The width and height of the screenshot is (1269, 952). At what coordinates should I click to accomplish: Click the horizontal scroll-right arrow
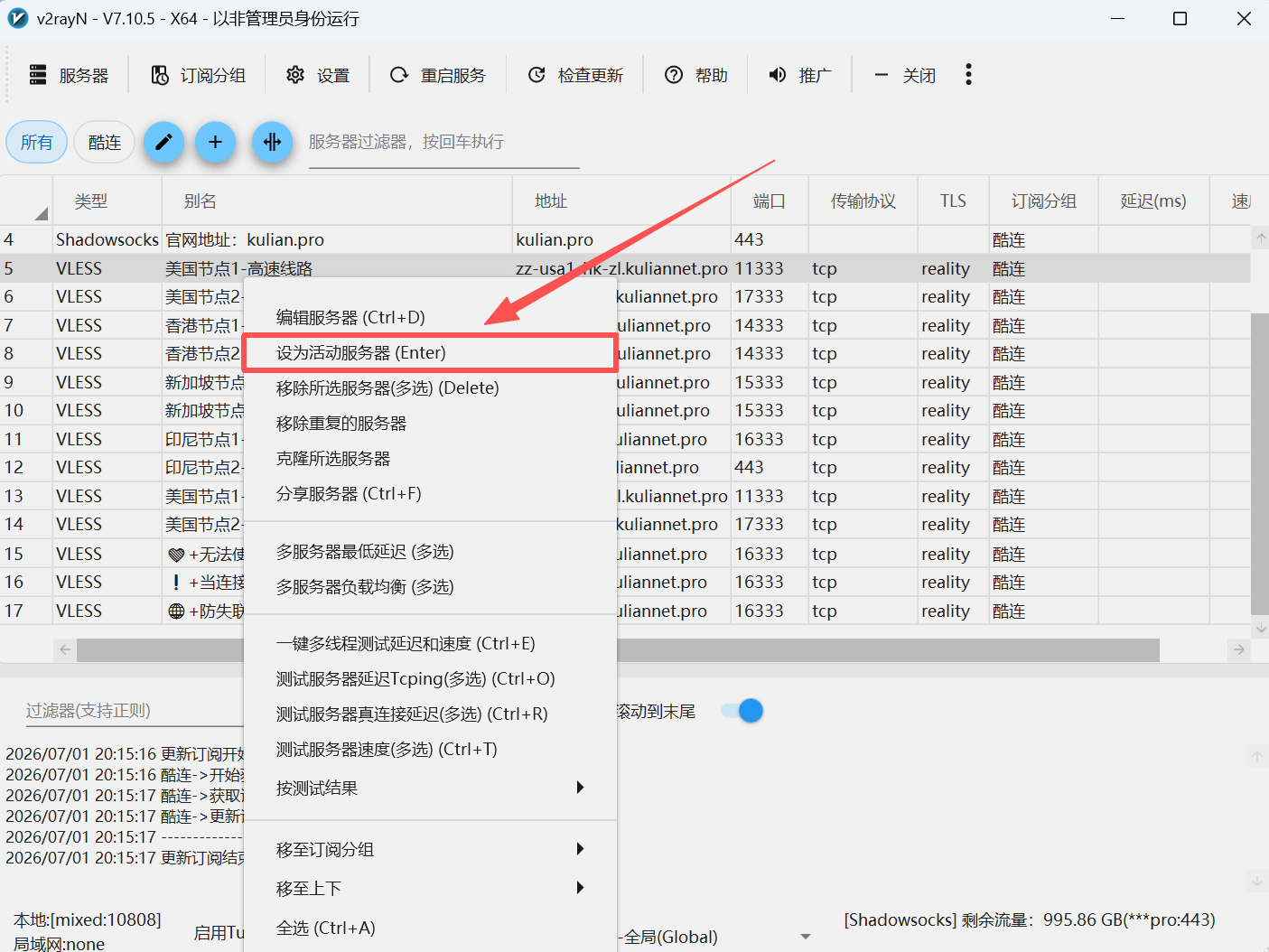coord(1239,649)
